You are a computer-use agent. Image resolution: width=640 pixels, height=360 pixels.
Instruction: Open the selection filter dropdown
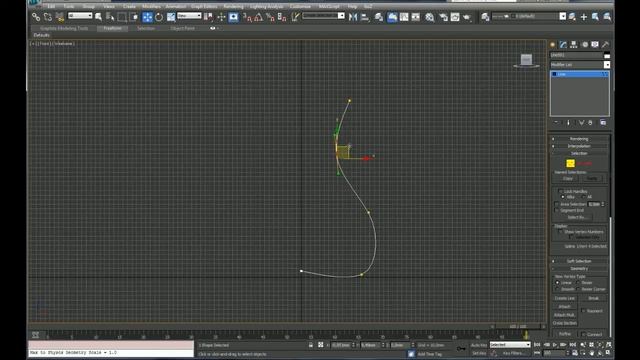pyautogui.click(x=80, y=16)
